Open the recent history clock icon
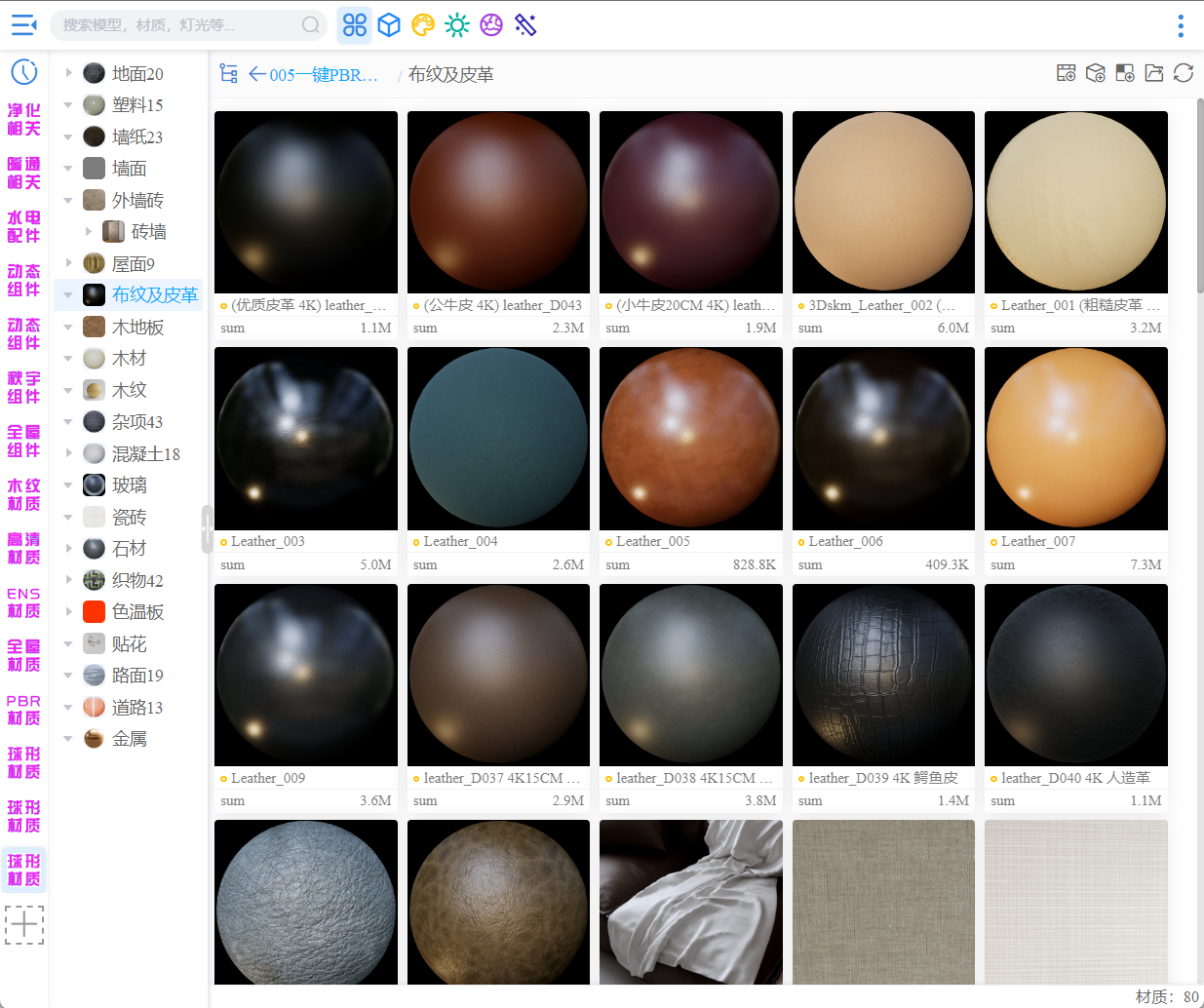Image resolution: width=1204 pixels, height=1008 pixels. tap(24, 71)
